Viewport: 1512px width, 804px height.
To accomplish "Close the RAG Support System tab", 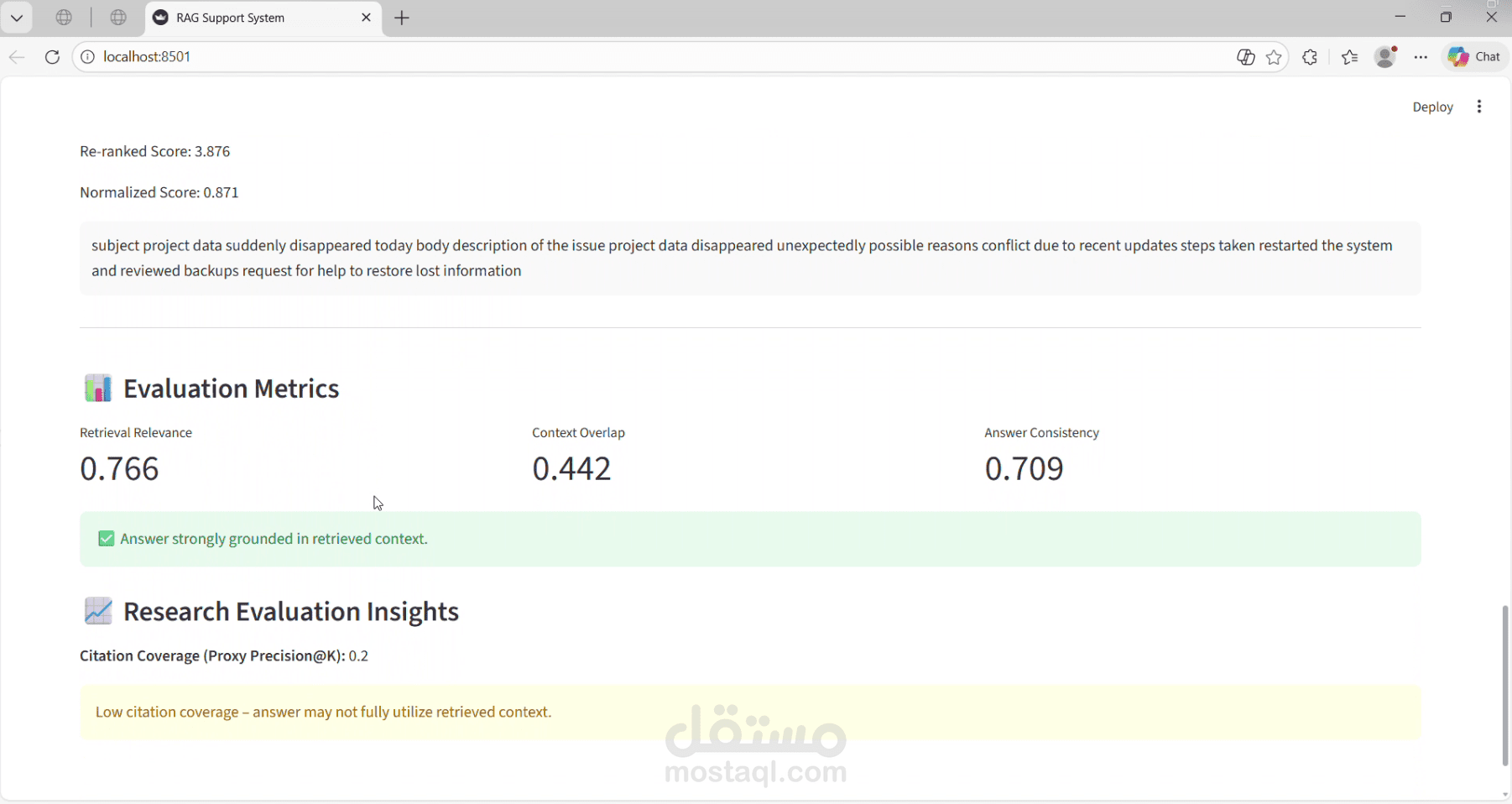I will (366, 18).
